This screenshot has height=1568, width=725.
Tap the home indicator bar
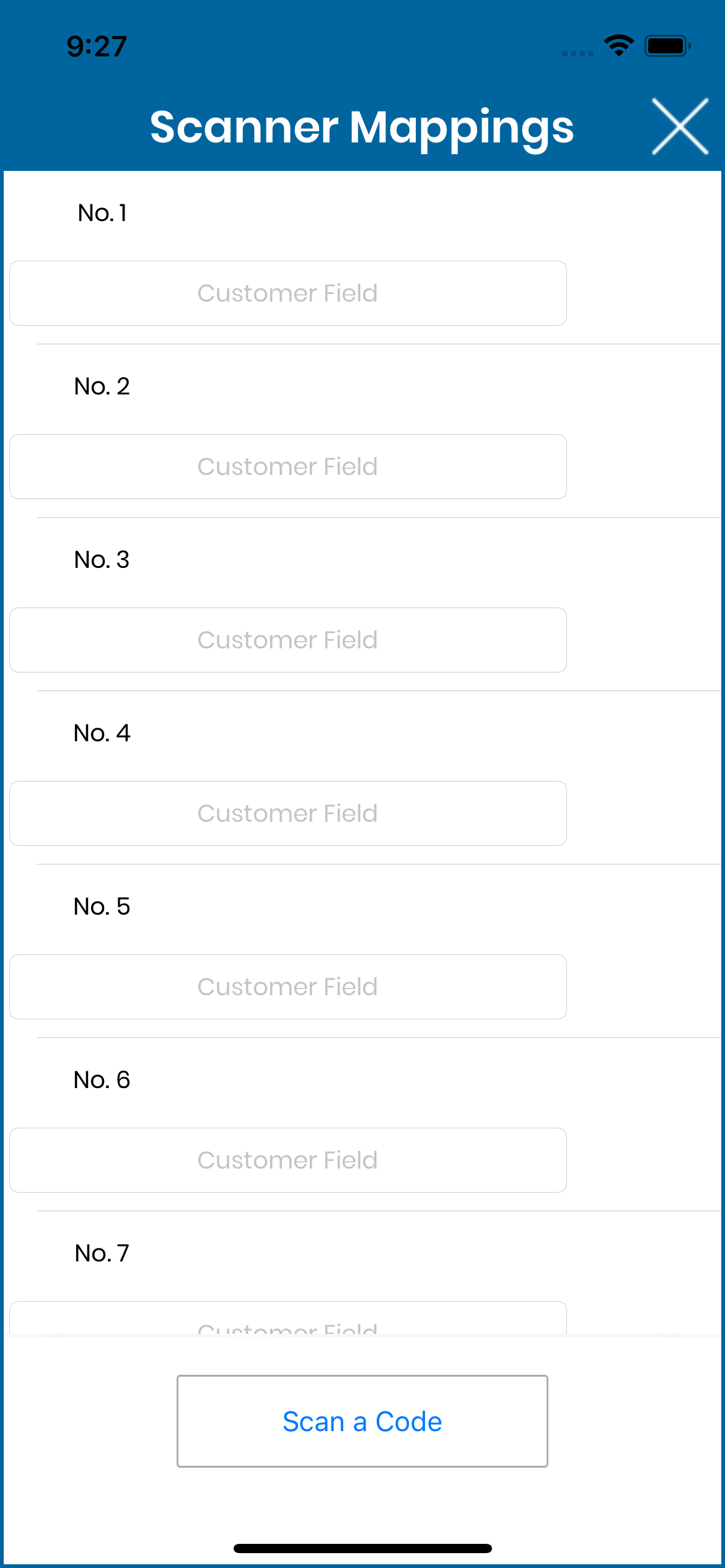tap(362, 1548)
